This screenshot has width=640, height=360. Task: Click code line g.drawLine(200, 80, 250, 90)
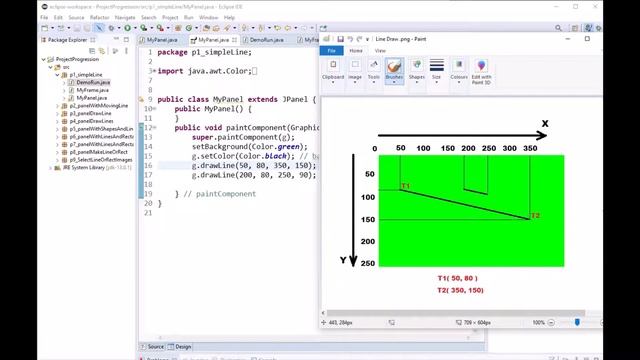[254, 175]
